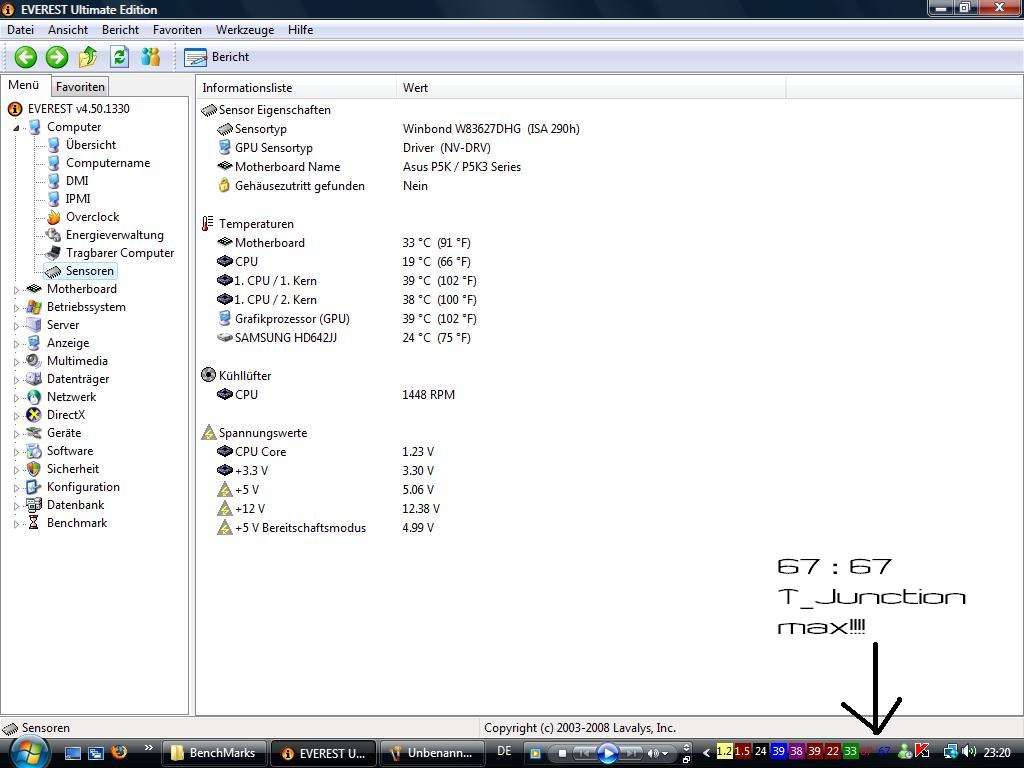Click the Kaspersky tray icon
Viewport: 1024px width, 768px height.
[x=923, y=752]
